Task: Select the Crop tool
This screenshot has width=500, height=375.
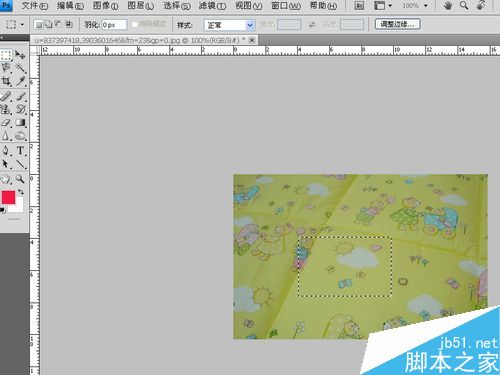Action: pyautogui.click(x=6, y=81)
